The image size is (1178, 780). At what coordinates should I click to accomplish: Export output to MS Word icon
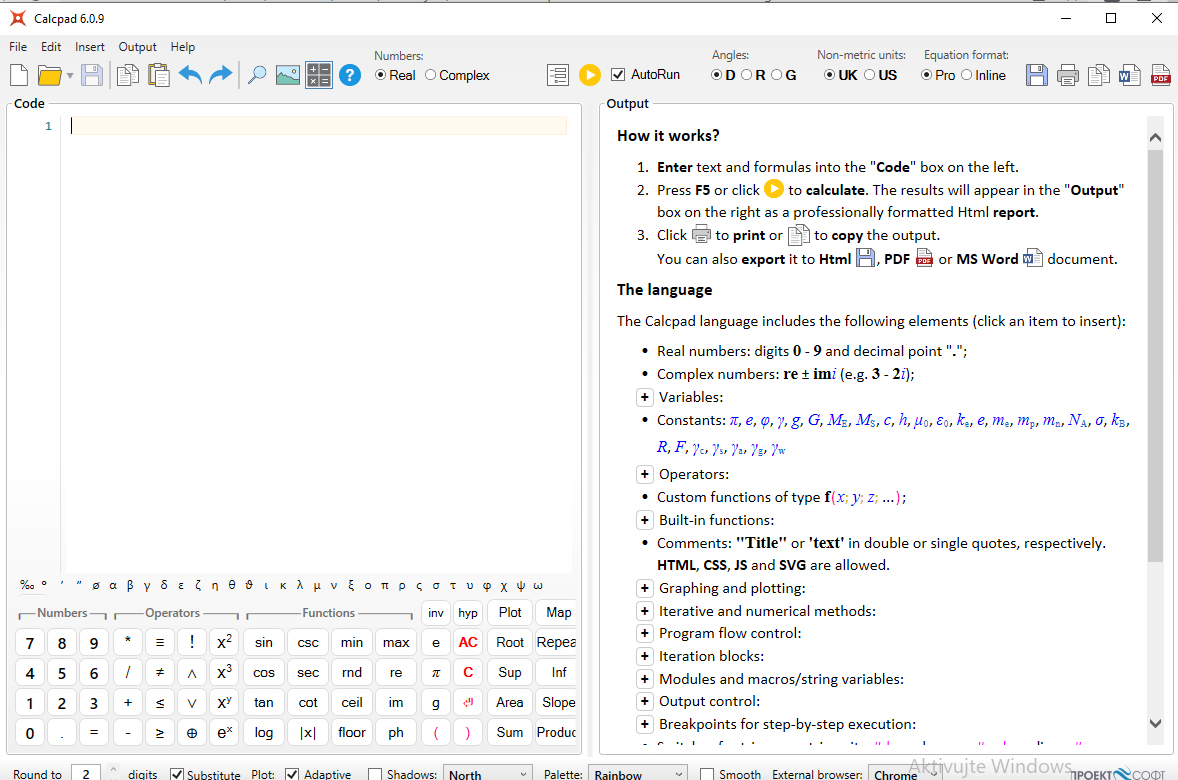(x=1129, y=75)
